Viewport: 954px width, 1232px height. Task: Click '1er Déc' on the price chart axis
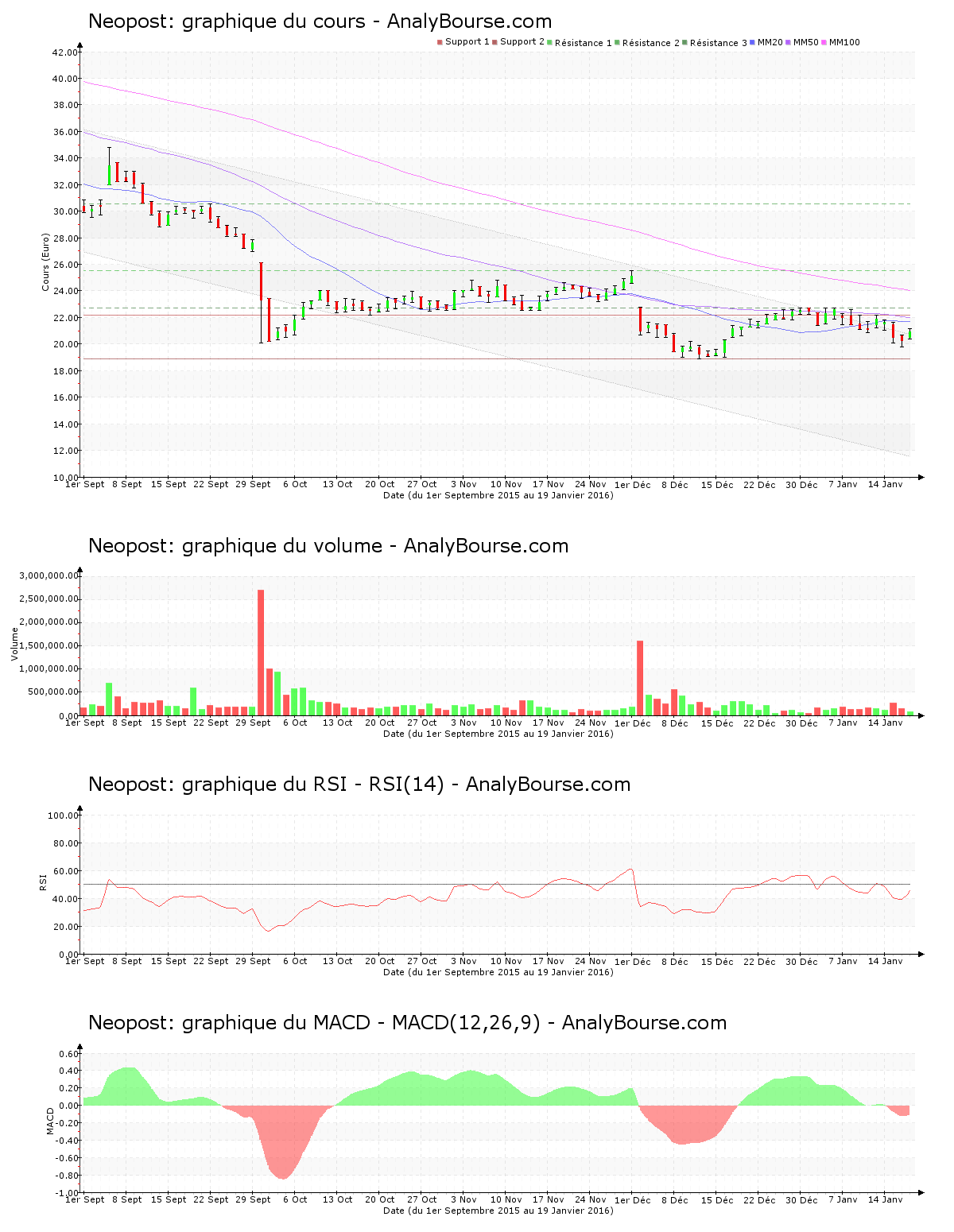tap(632, 485)
